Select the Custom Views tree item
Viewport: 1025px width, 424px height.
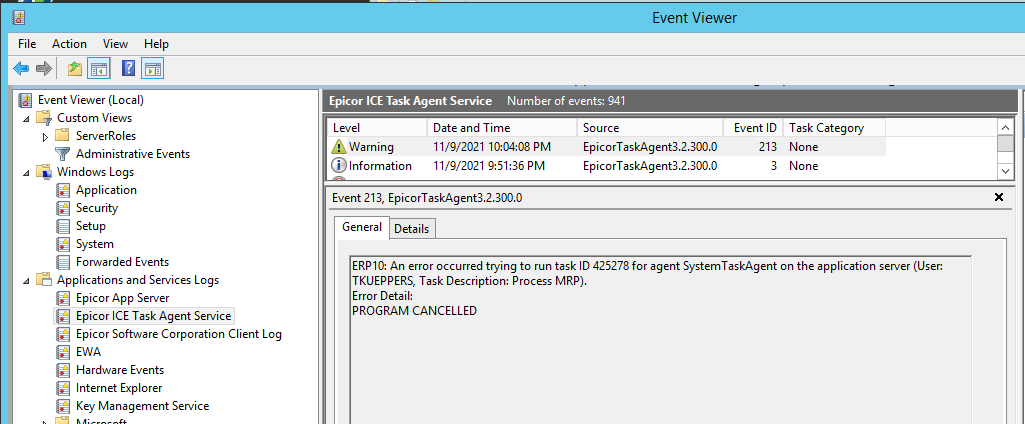[94, 118]
